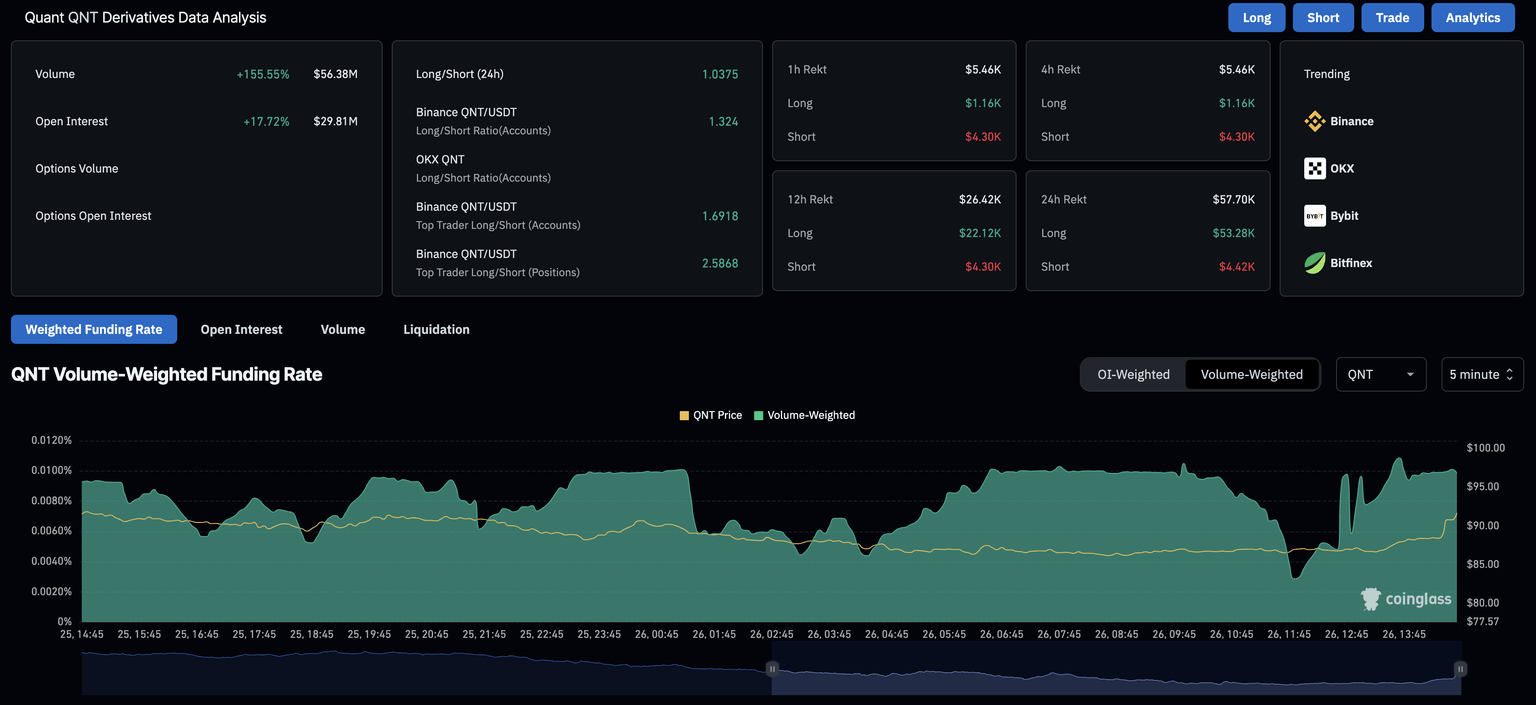Open the Analytics button
The image size is (1536, 705).
coord(1472,18)
